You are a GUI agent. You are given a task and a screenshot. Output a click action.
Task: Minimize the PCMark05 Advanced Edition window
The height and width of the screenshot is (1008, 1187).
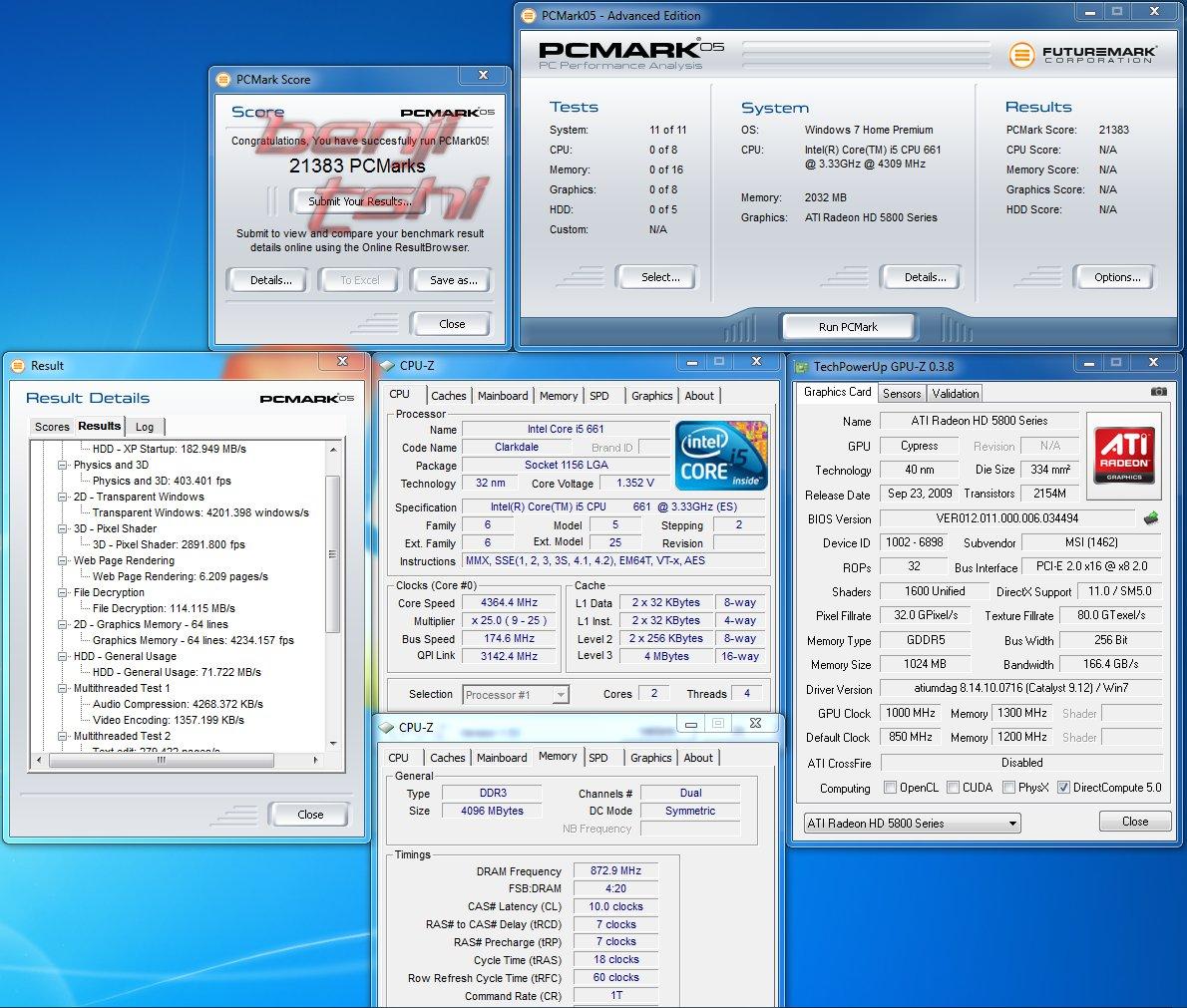pos(1090,12)
